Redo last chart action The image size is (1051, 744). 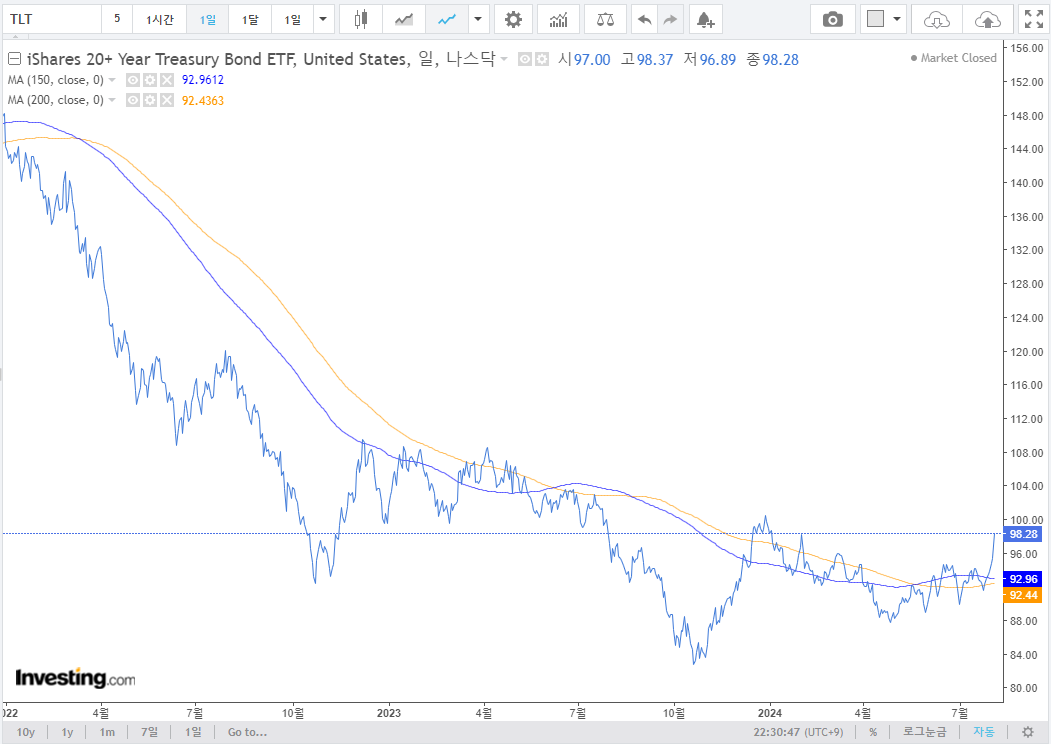[670, 19]
